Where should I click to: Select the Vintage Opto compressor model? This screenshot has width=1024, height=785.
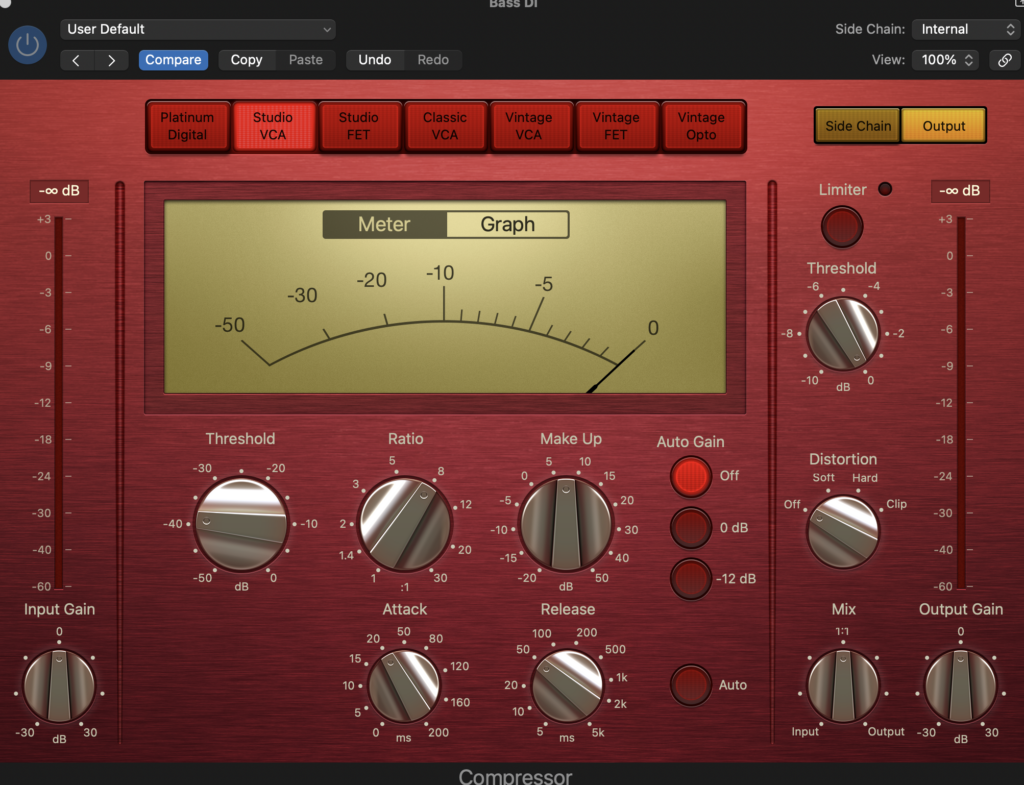(701, 126)
